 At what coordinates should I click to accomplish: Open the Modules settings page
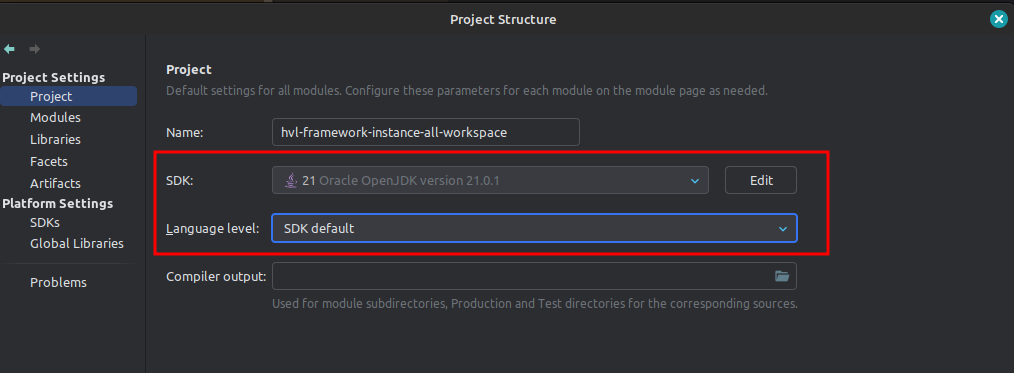(x=56, y=118)
